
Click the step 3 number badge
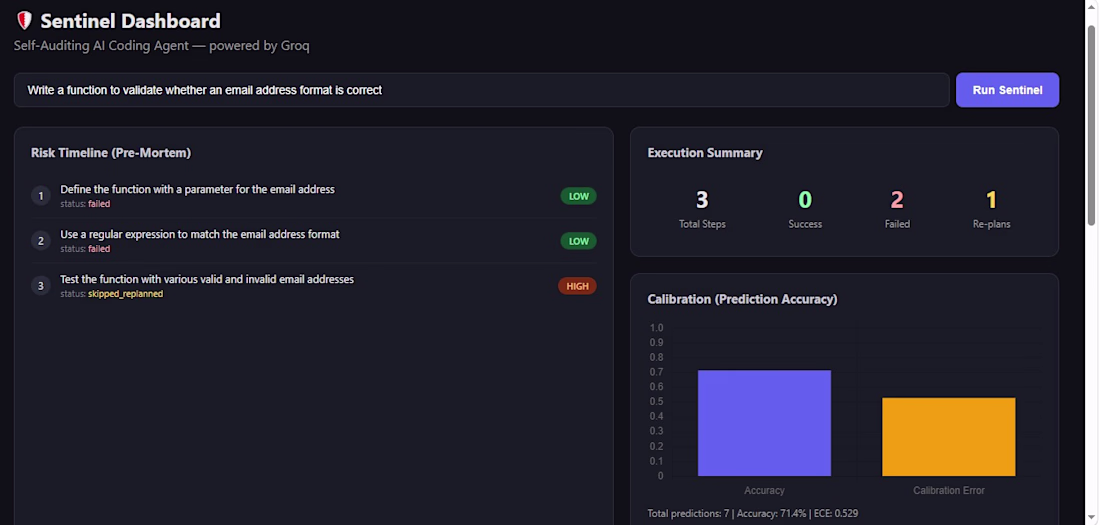tap(41, 286)
